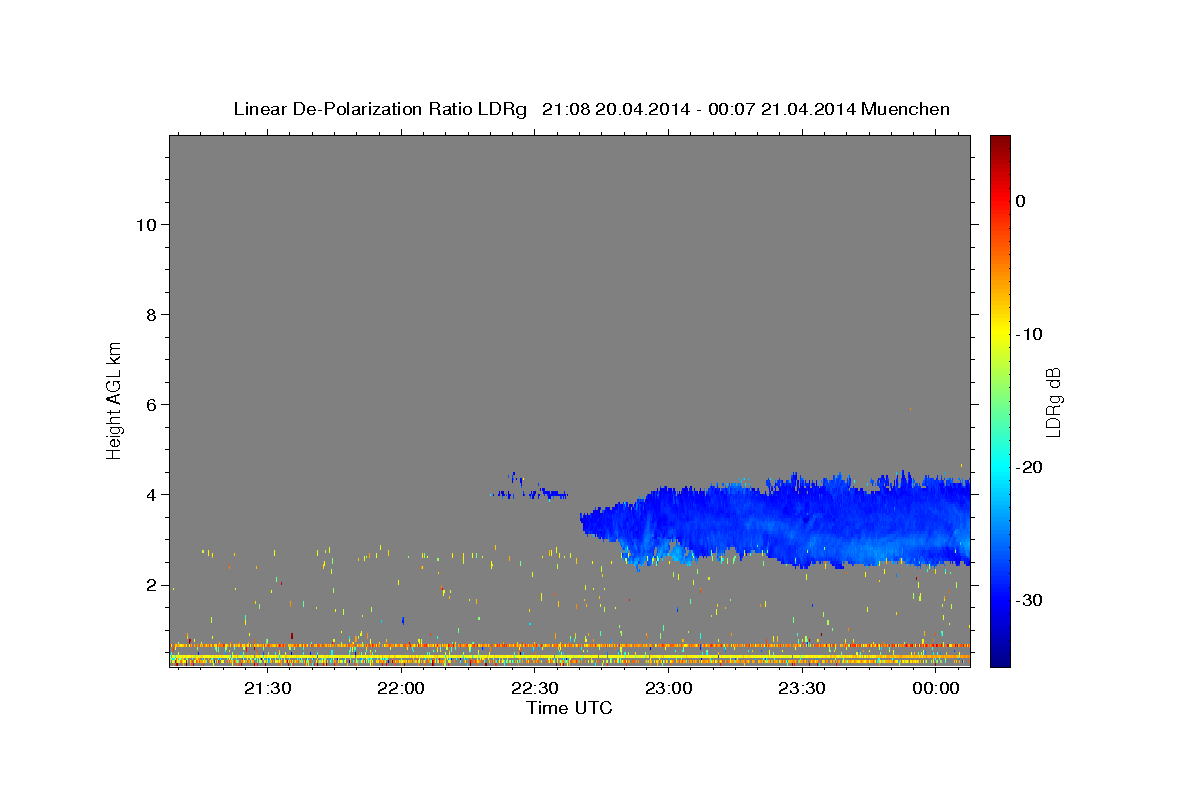Click the plot title text
This screenshot has height=800, width=1200.
592,109
